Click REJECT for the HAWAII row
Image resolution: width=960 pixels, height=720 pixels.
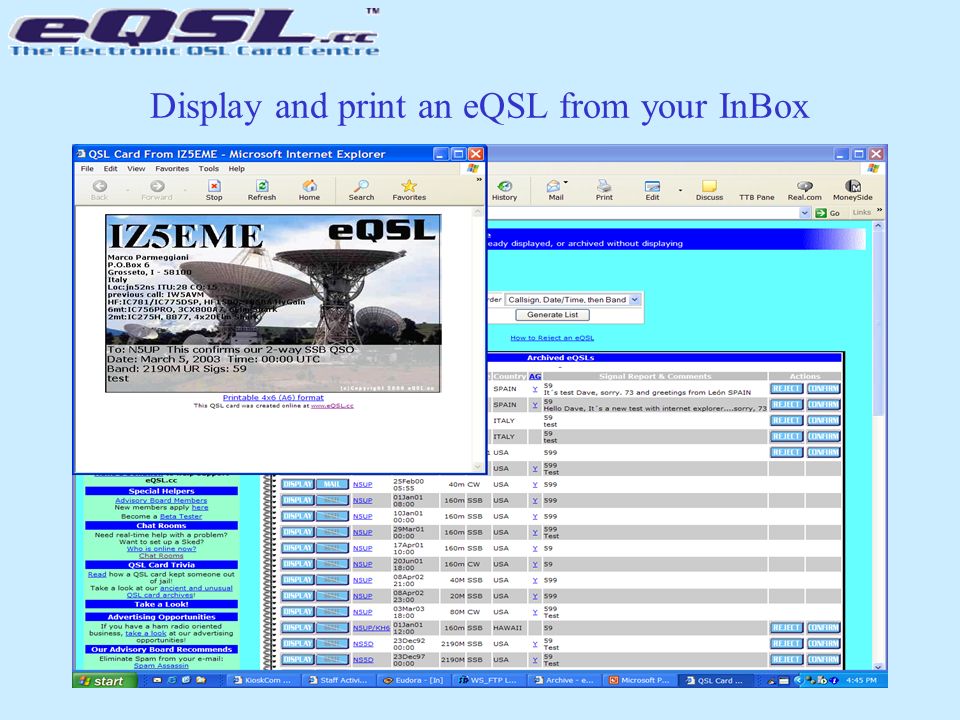(x=786, y=628)
